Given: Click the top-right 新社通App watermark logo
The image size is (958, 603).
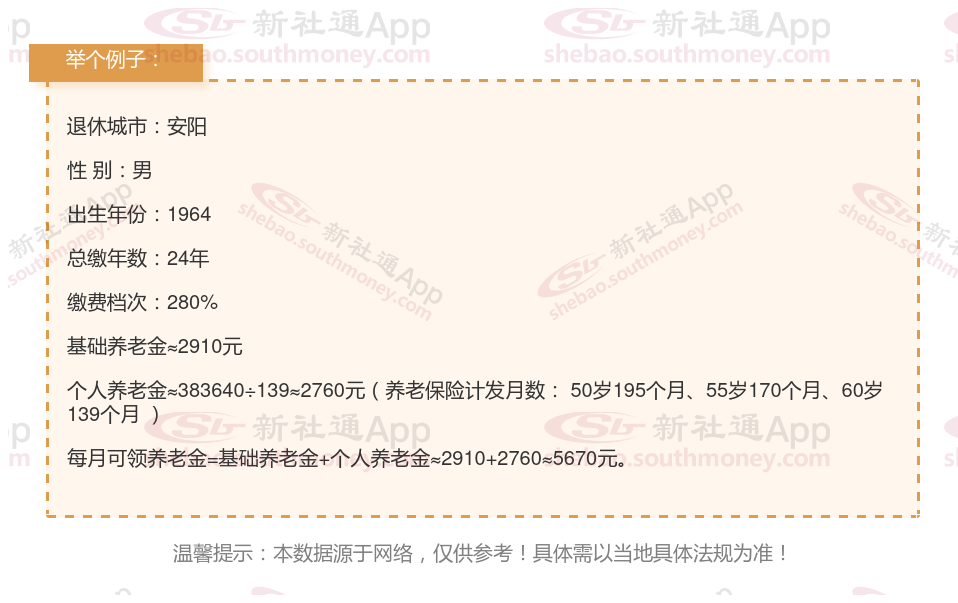Looking at the screenshot, I should click(687, 25).
